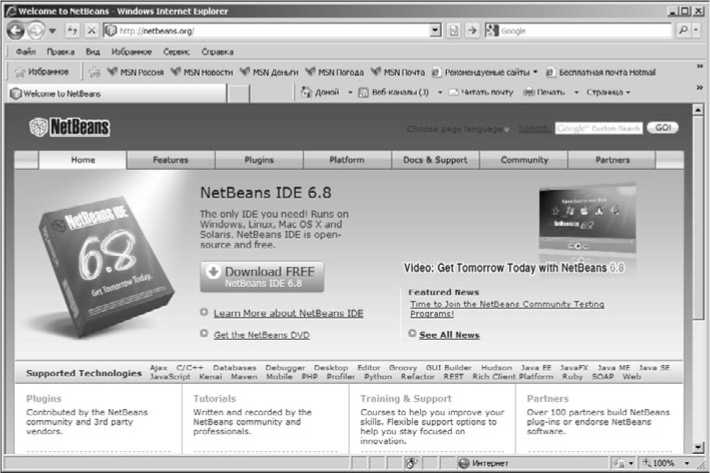
Task: Select the Community navigation tab
Action: coord(524,160)
